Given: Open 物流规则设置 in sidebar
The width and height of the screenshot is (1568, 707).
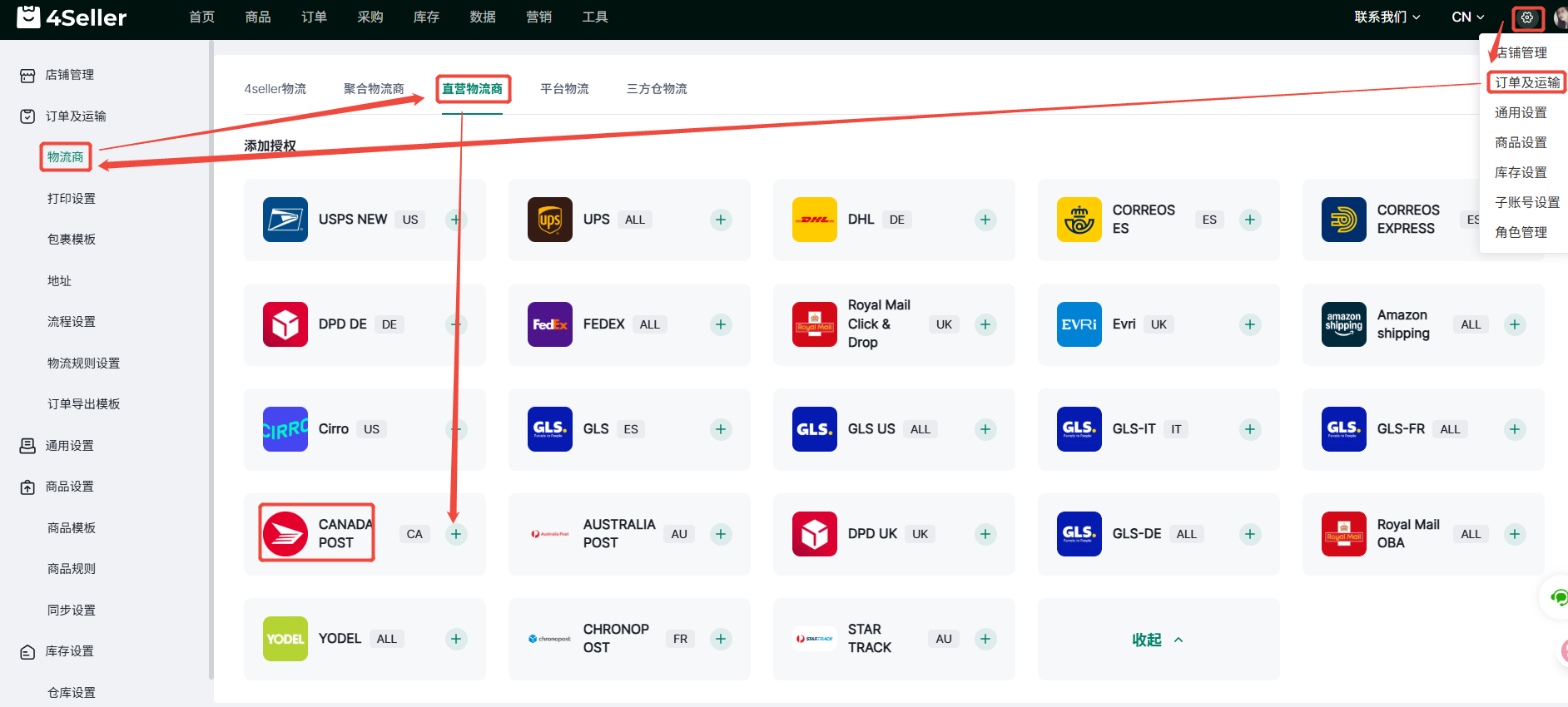Looking at the screenshot, I should pos(83,363).
